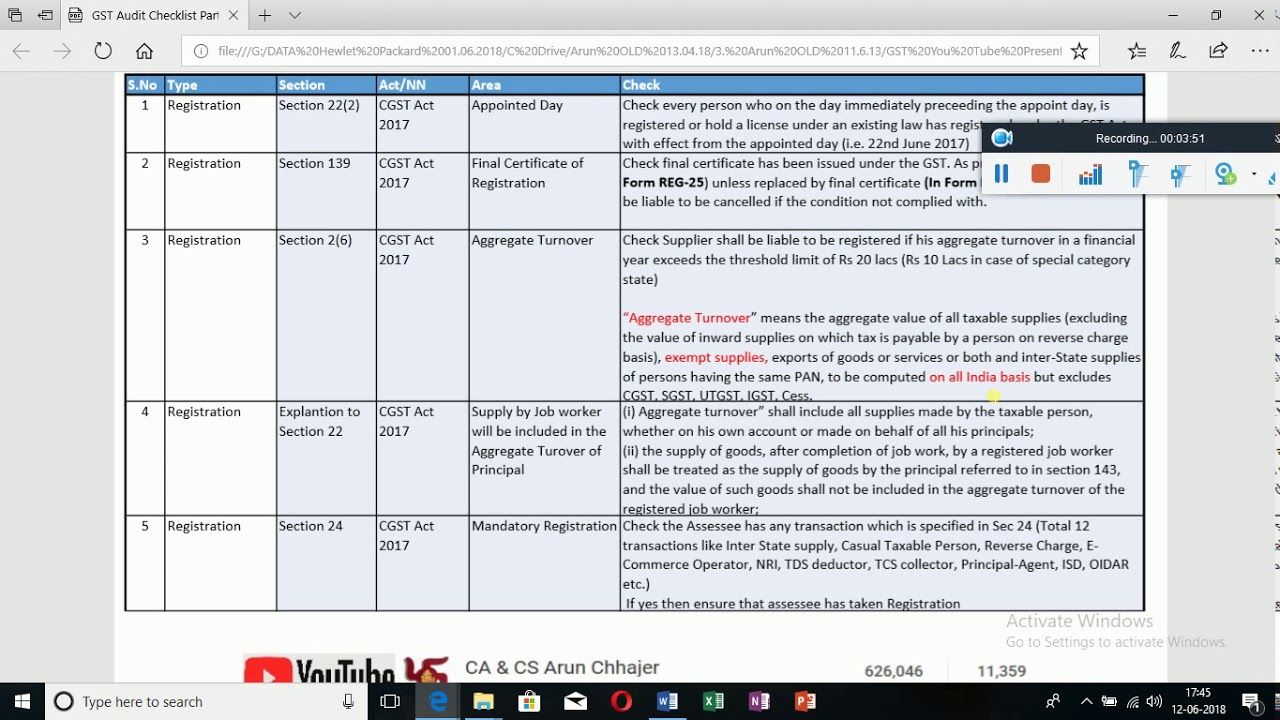This screenshot has width=1280, height=720.
Task: Open the battery status icon
Action: pos(1109,702)
